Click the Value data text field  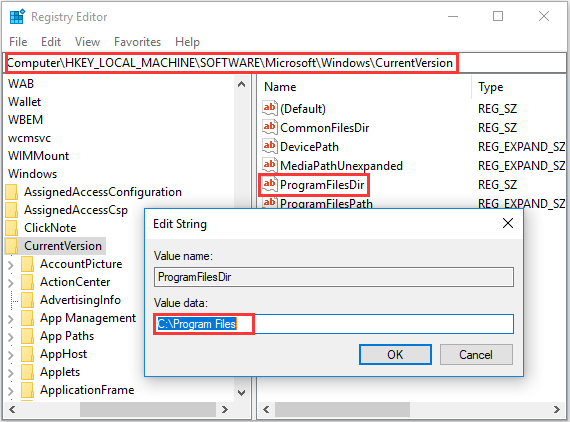tap(334, 324)
